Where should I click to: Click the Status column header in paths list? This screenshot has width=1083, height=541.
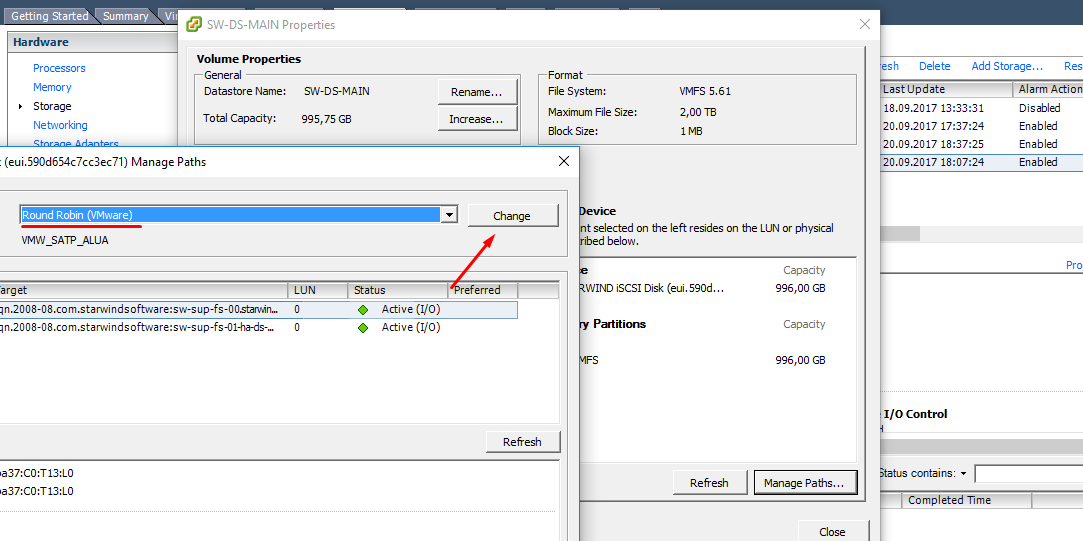pos(396,290)
